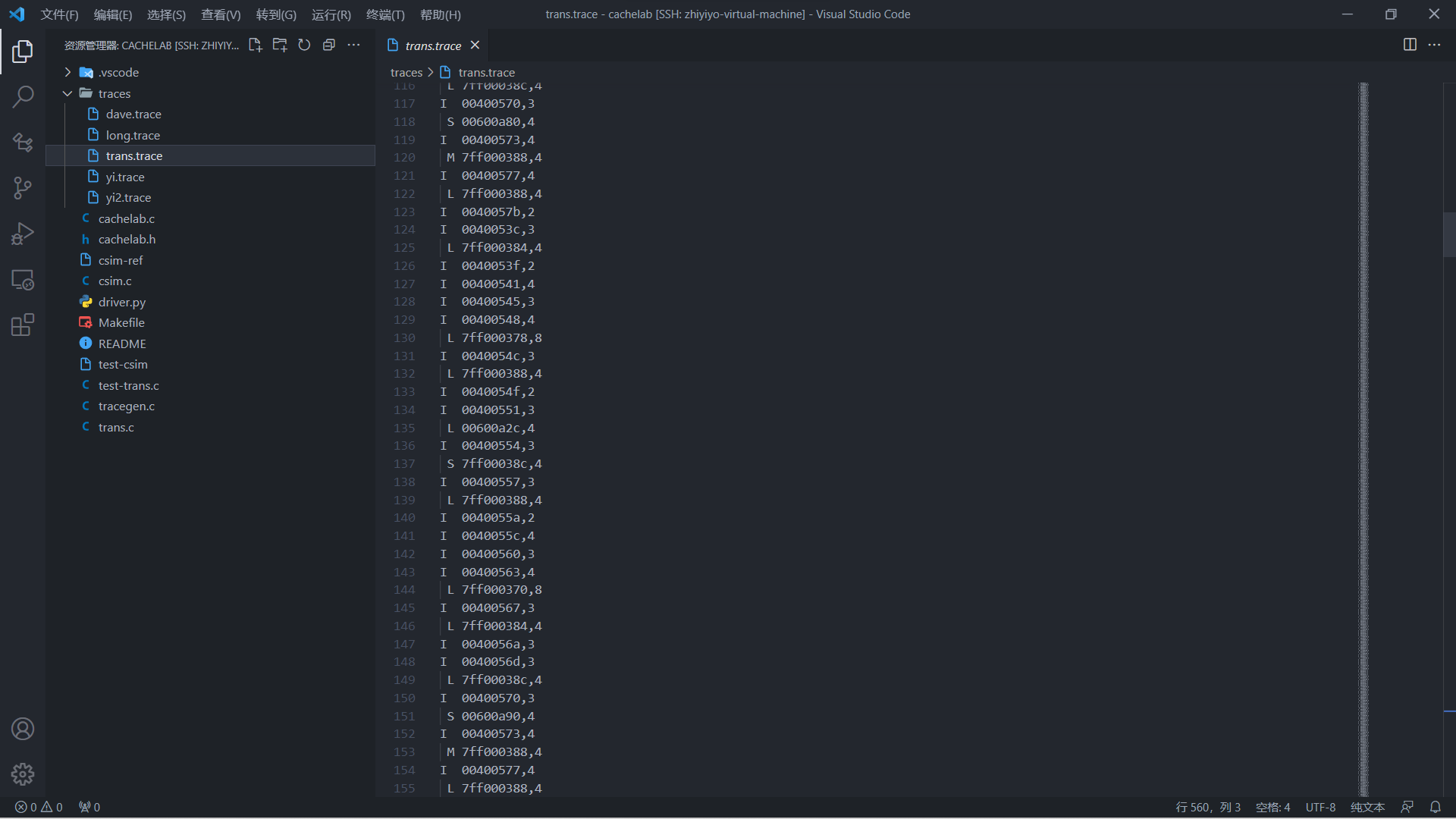
Task: Open the Run and Debug view
Action: [x=23, y=234]
